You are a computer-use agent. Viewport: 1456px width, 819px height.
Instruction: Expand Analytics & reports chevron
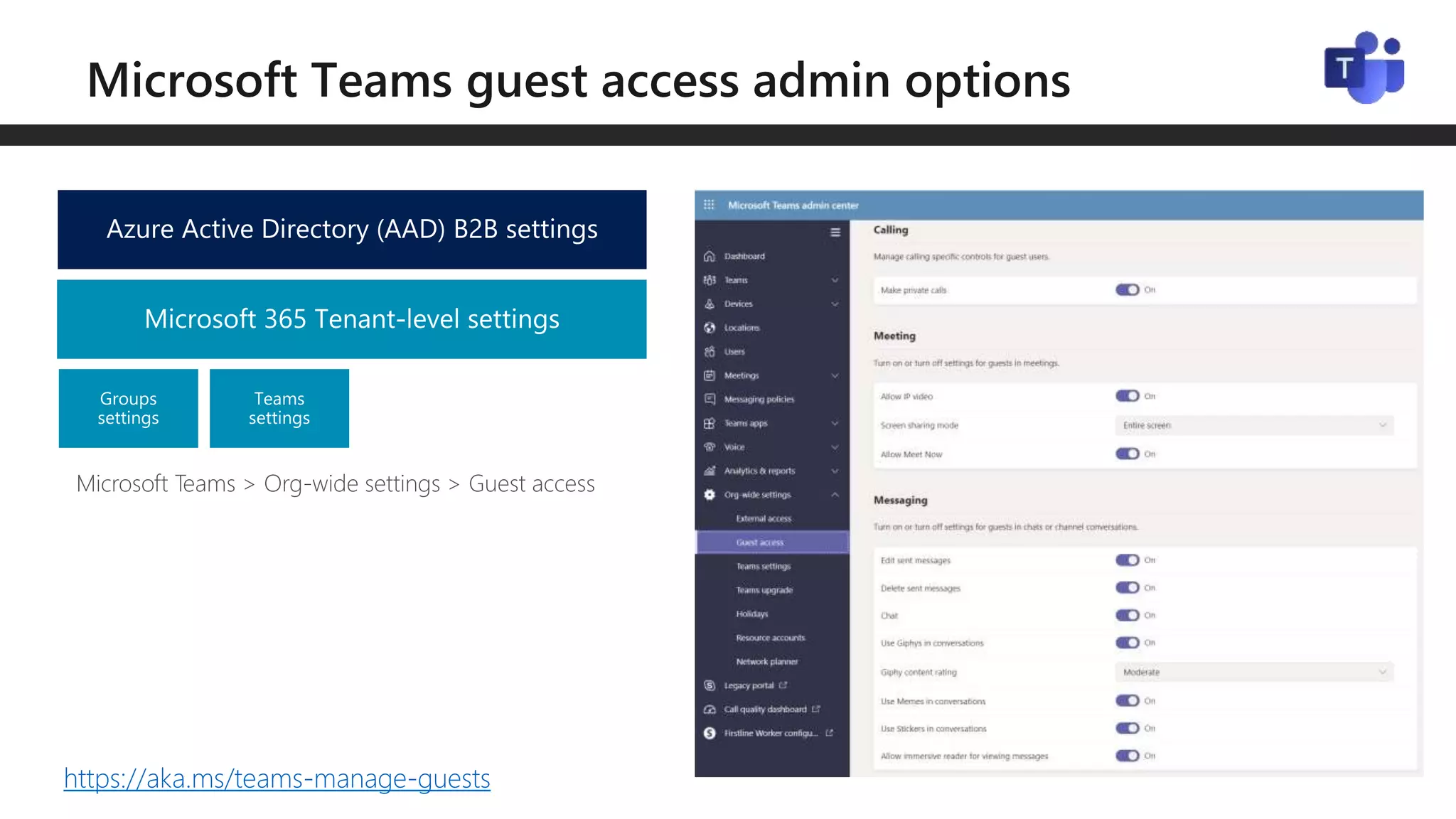pos(835,471)
